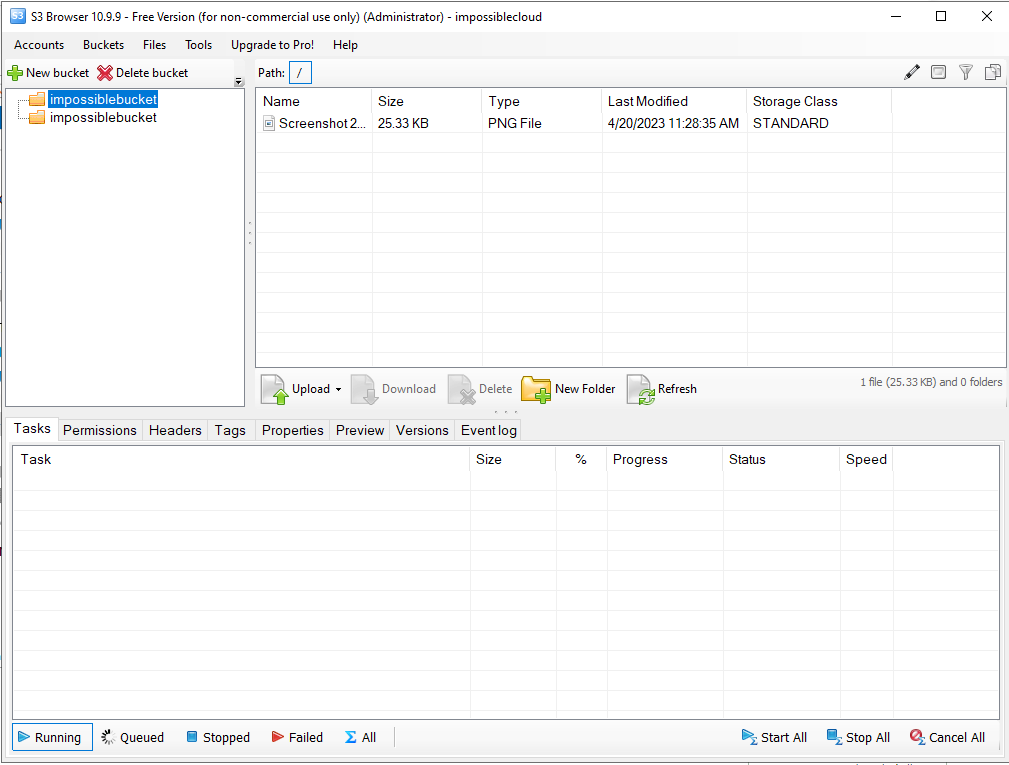Screen dimensions: 1009x765
Task: Click the square view icon beside the pencil
Action: [x=938, y=72]
